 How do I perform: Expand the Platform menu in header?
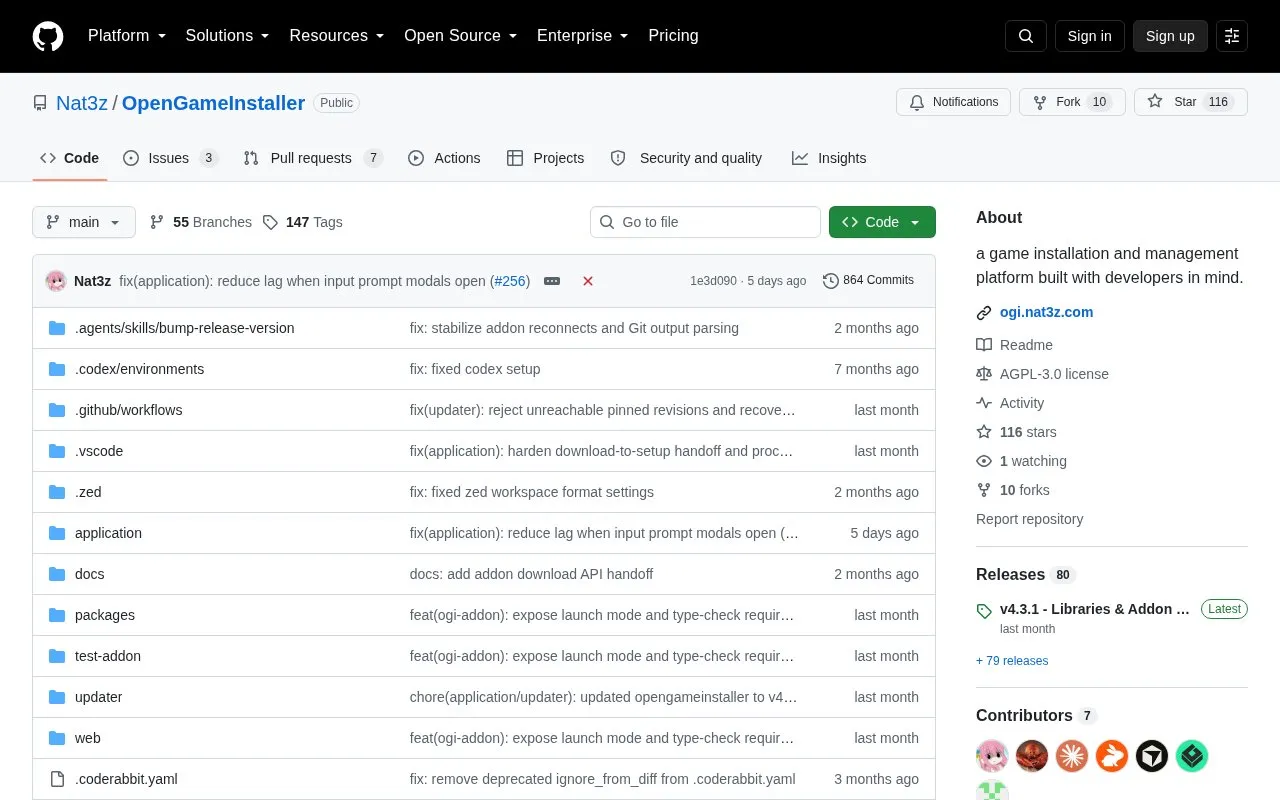127,36
